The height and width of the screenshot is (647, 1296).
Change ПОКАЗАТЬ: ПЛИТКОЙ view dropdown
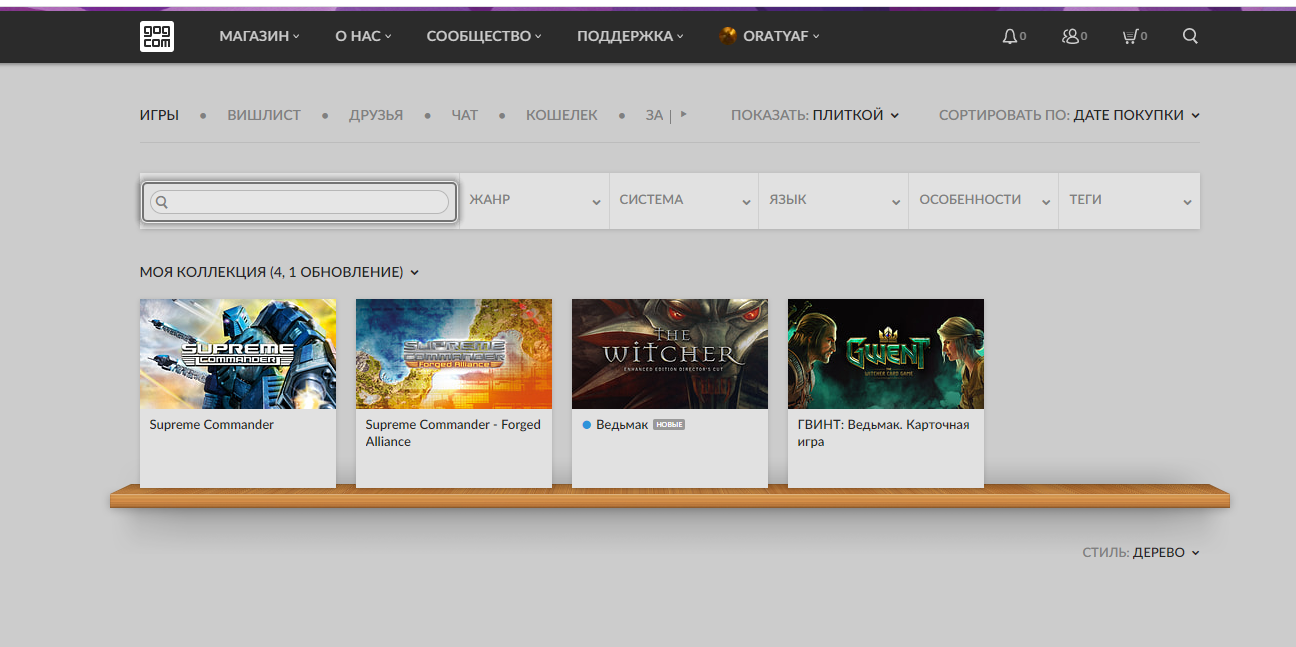(815, 115)
